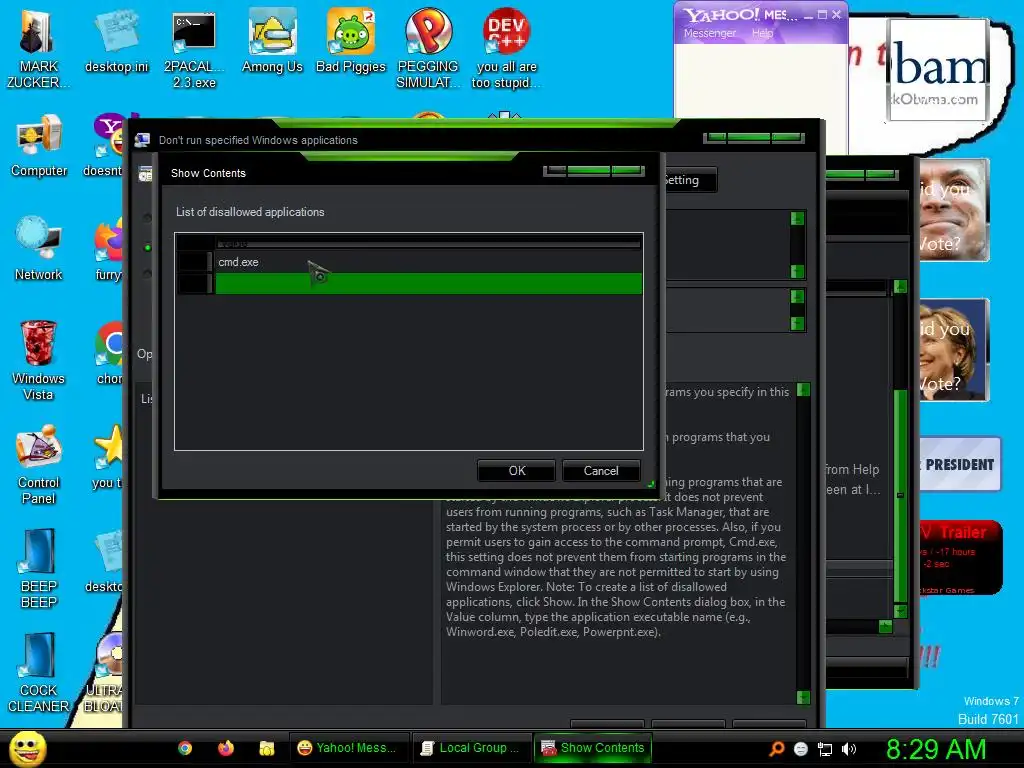
Task: Select the Chrome desktop shortcut
Action: (109, 353)
